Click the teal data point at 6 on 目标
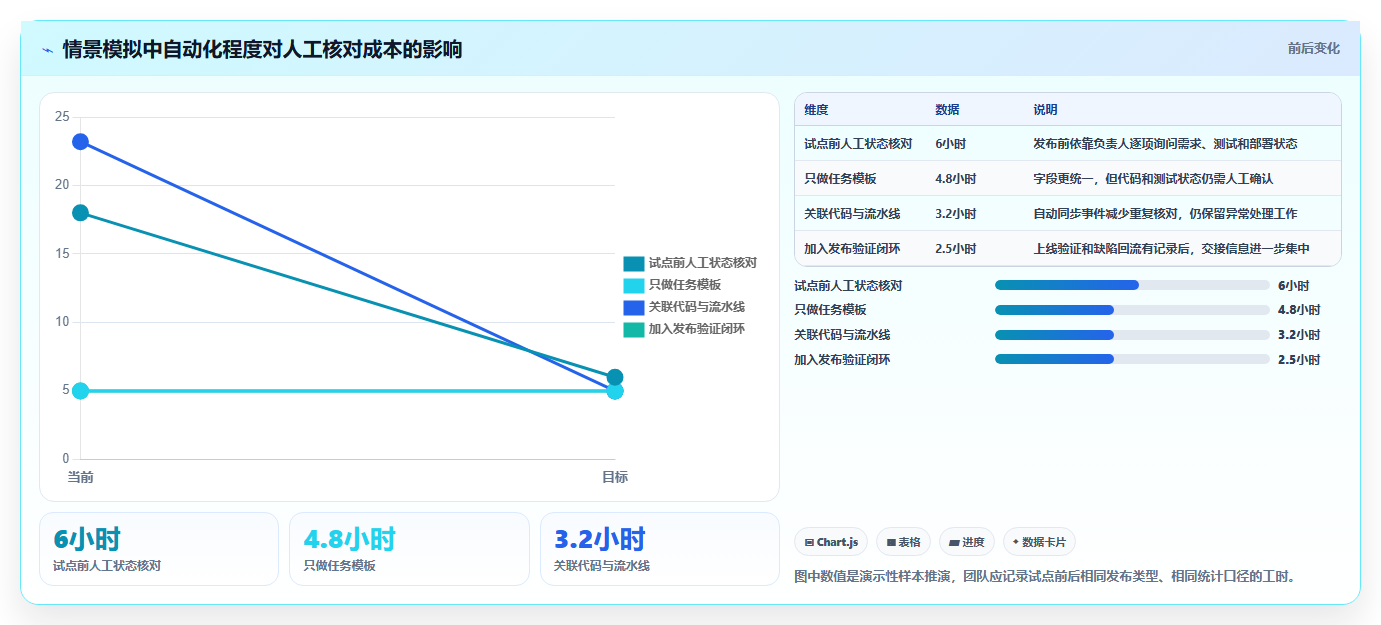The image size is (1381, 625). [615, 377]
